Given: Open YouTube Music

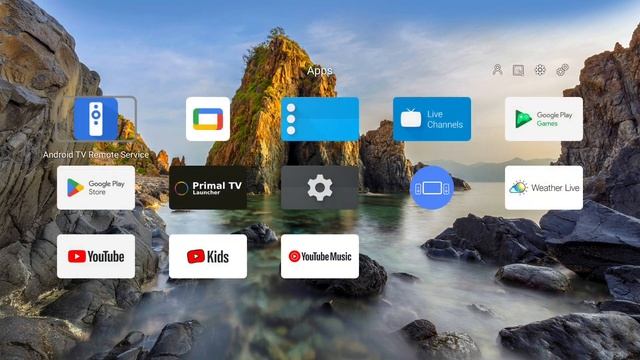Looking at the screenshot, I should coord(320,256).
